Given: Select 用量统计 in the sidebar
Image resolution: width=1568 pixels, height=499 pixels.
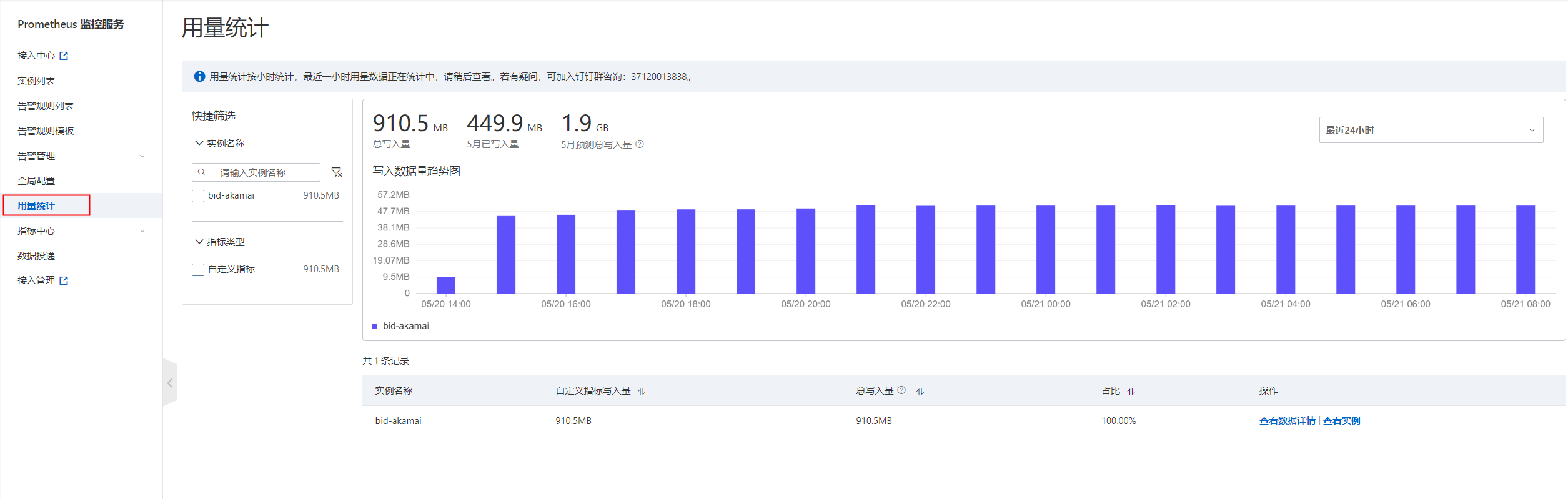Looking at the screenshot, I should click(x=36, y=205).
